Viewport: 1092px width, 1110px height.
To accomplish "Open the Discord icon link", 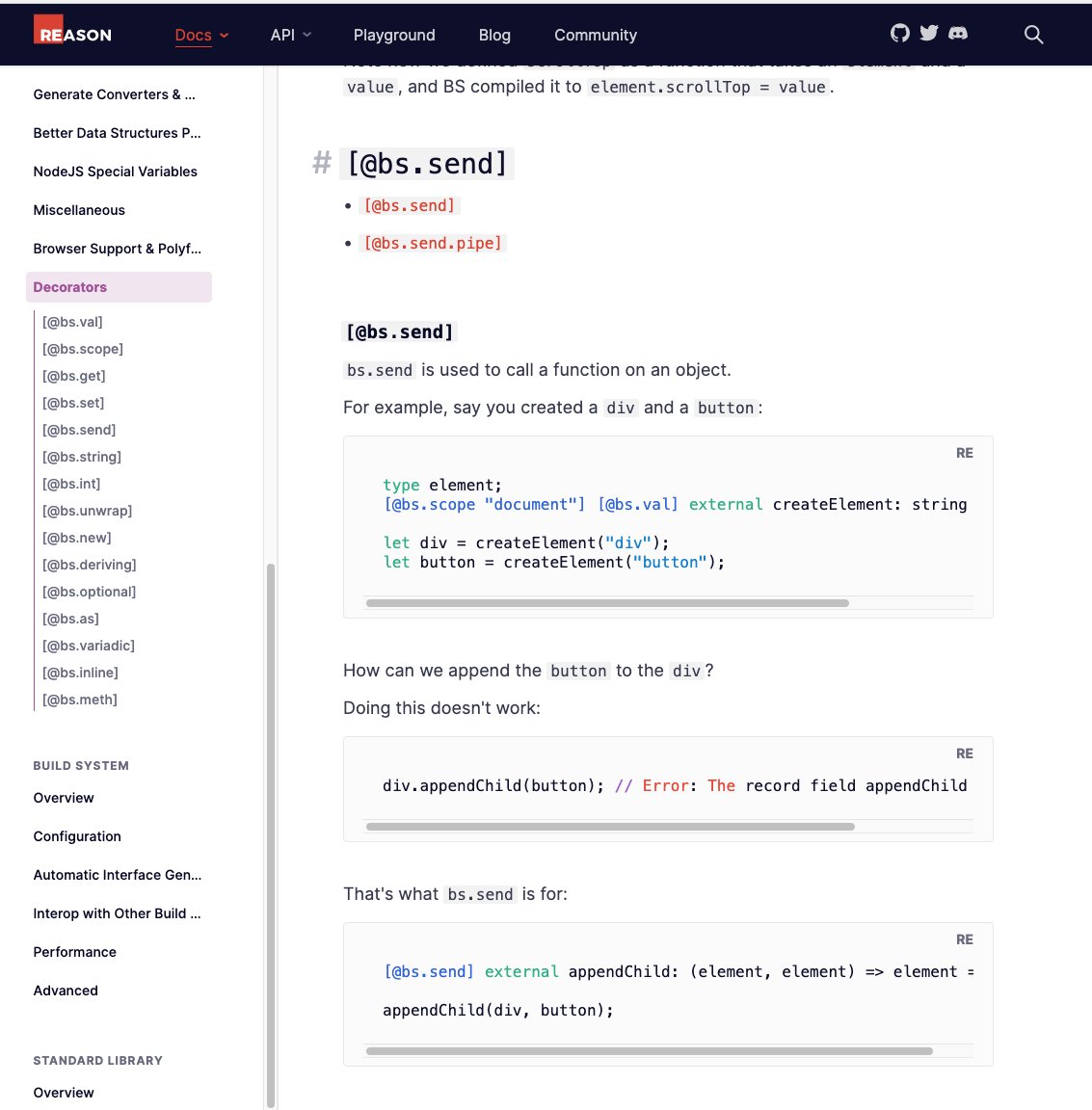I will (x=957, y=34).
